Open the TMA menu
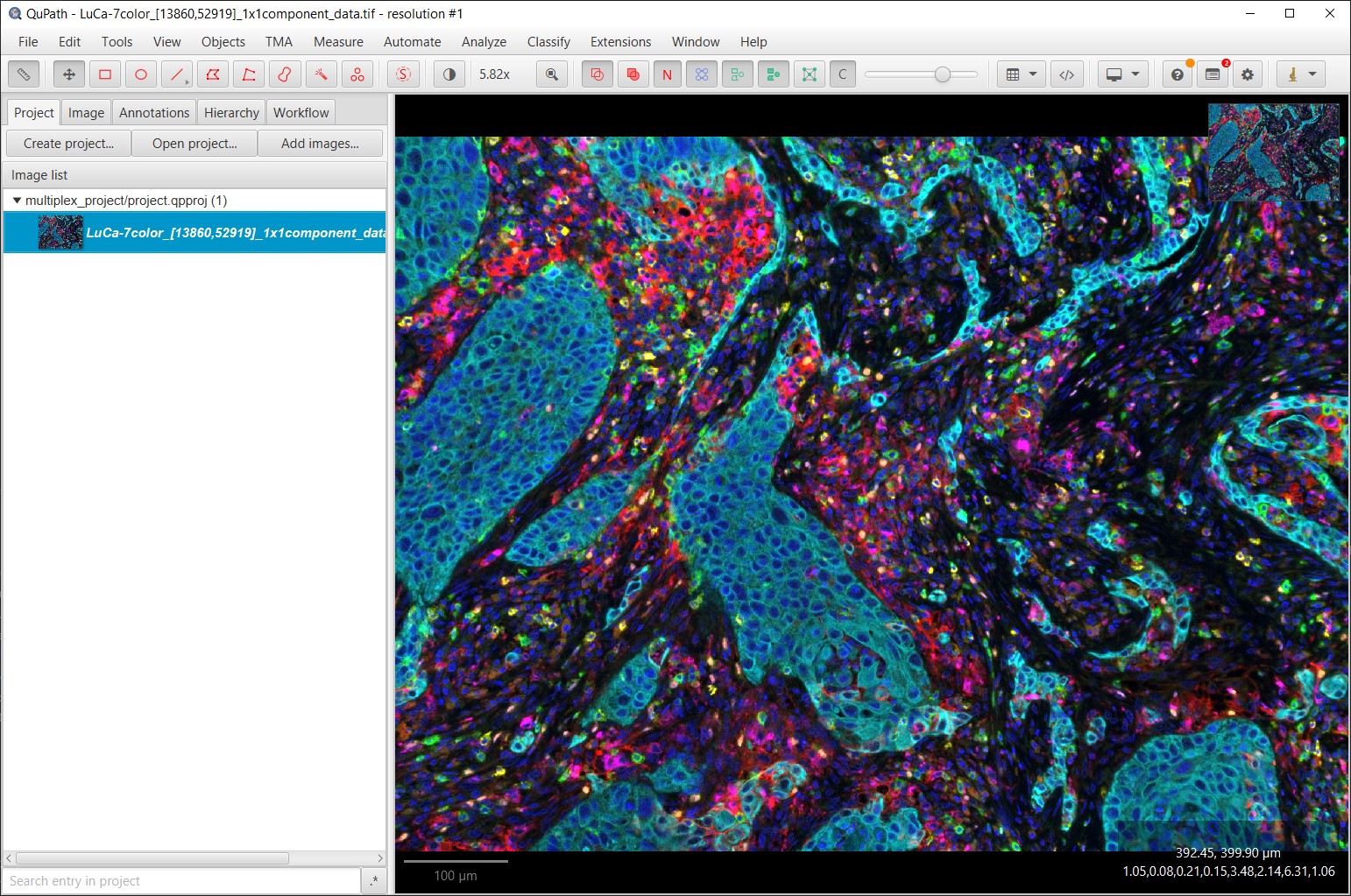This screenshot has width=1351, height=896. pyautogui.click(x=279, y=41)
